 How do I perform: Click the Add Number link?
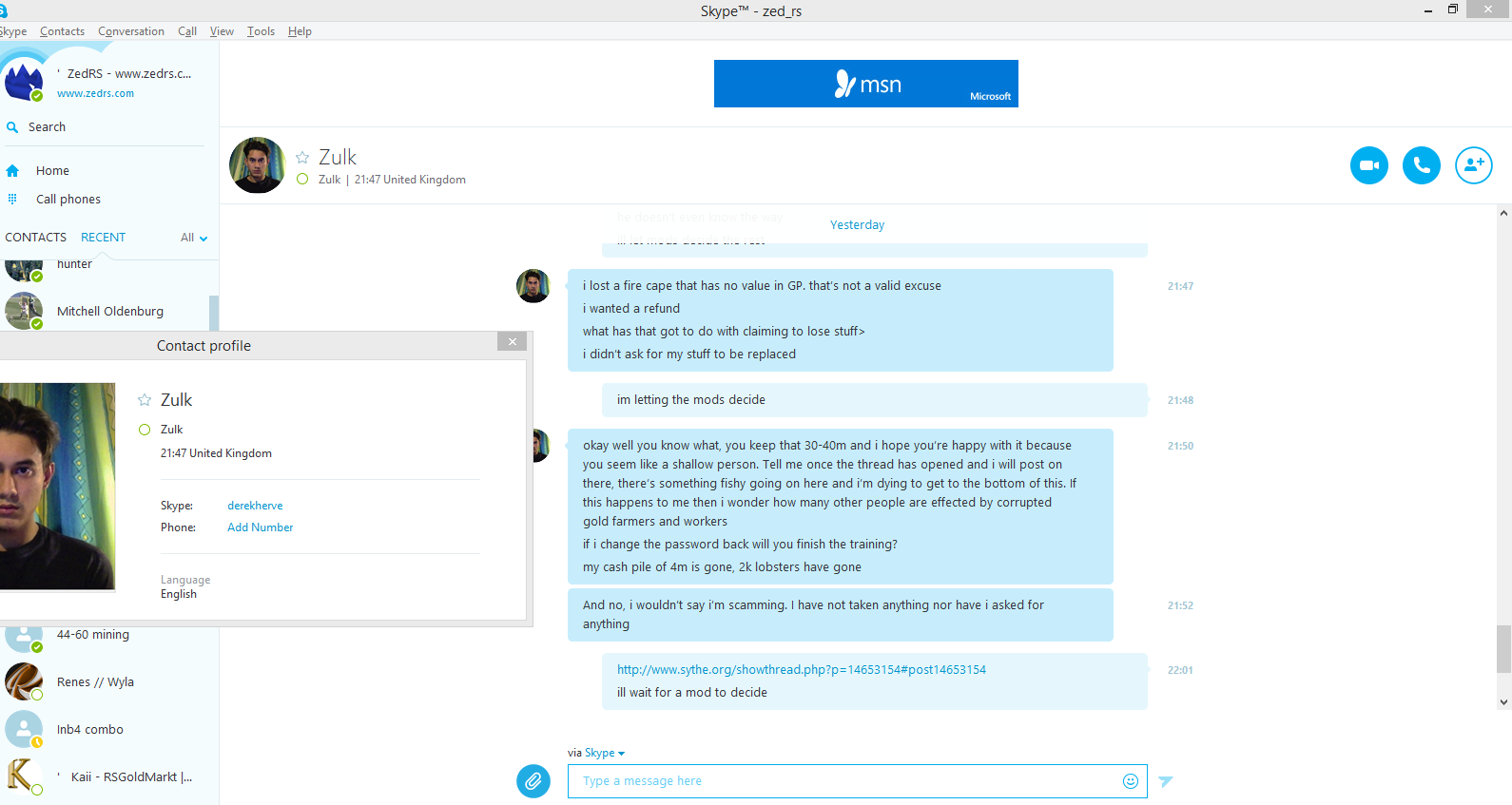click(x=260, y=527)
